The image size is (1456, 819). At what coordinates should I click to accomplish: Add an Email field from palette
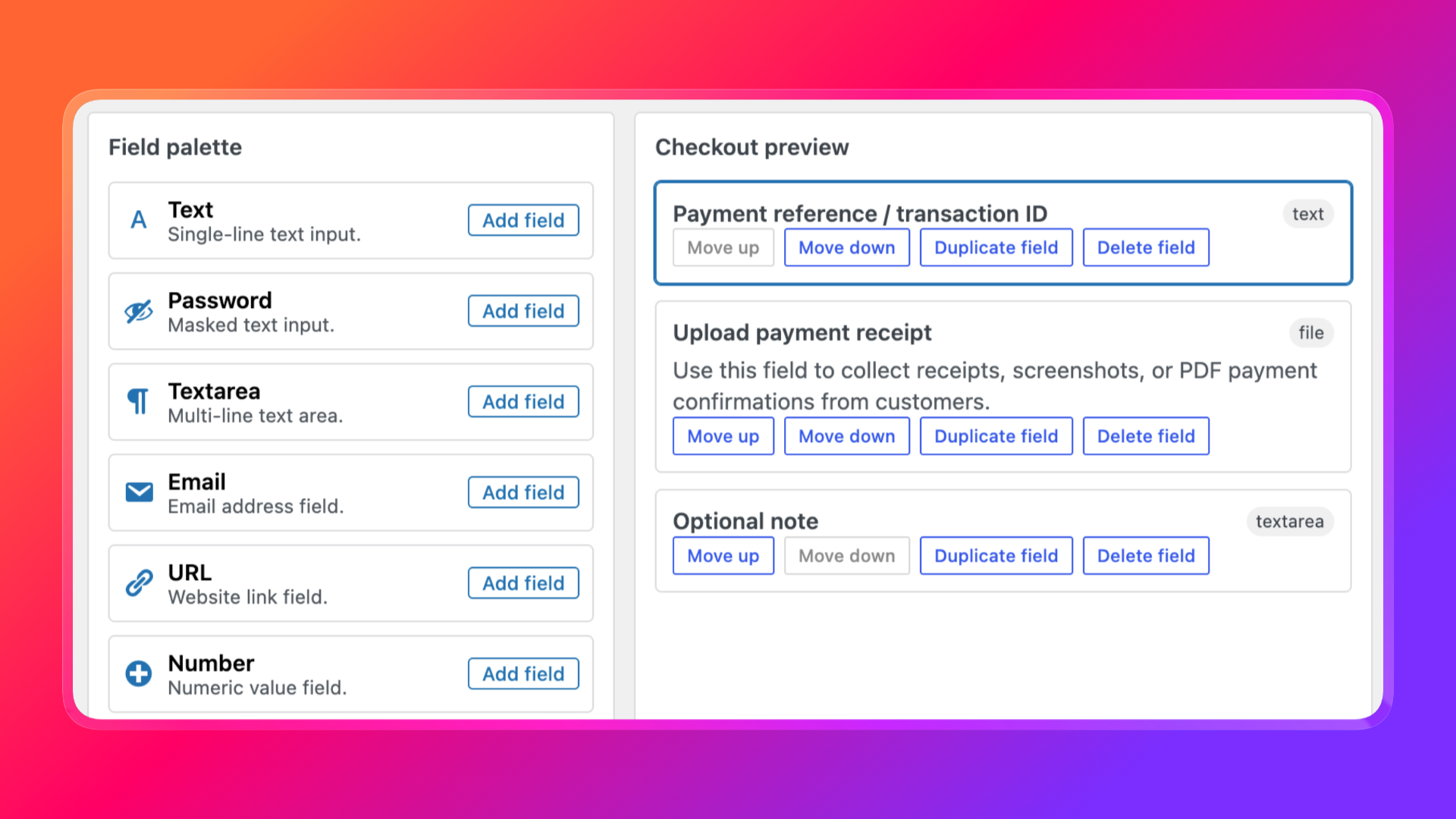point(523,492)
